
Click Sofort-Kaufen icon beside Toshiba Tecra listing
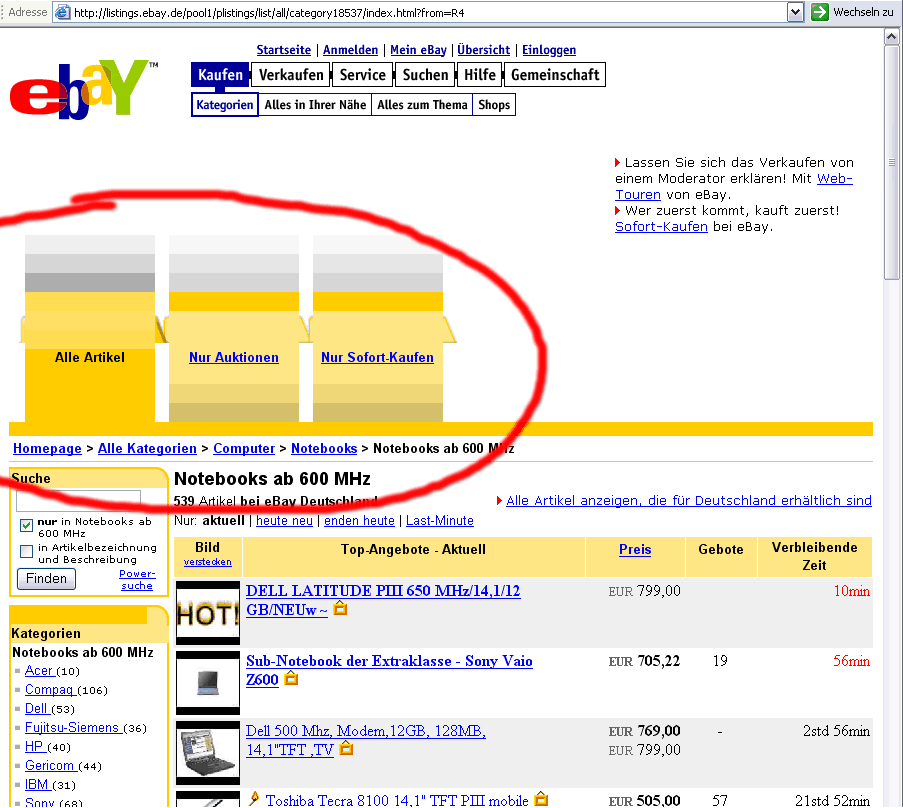pyautogui.click(x=541, y=799)
